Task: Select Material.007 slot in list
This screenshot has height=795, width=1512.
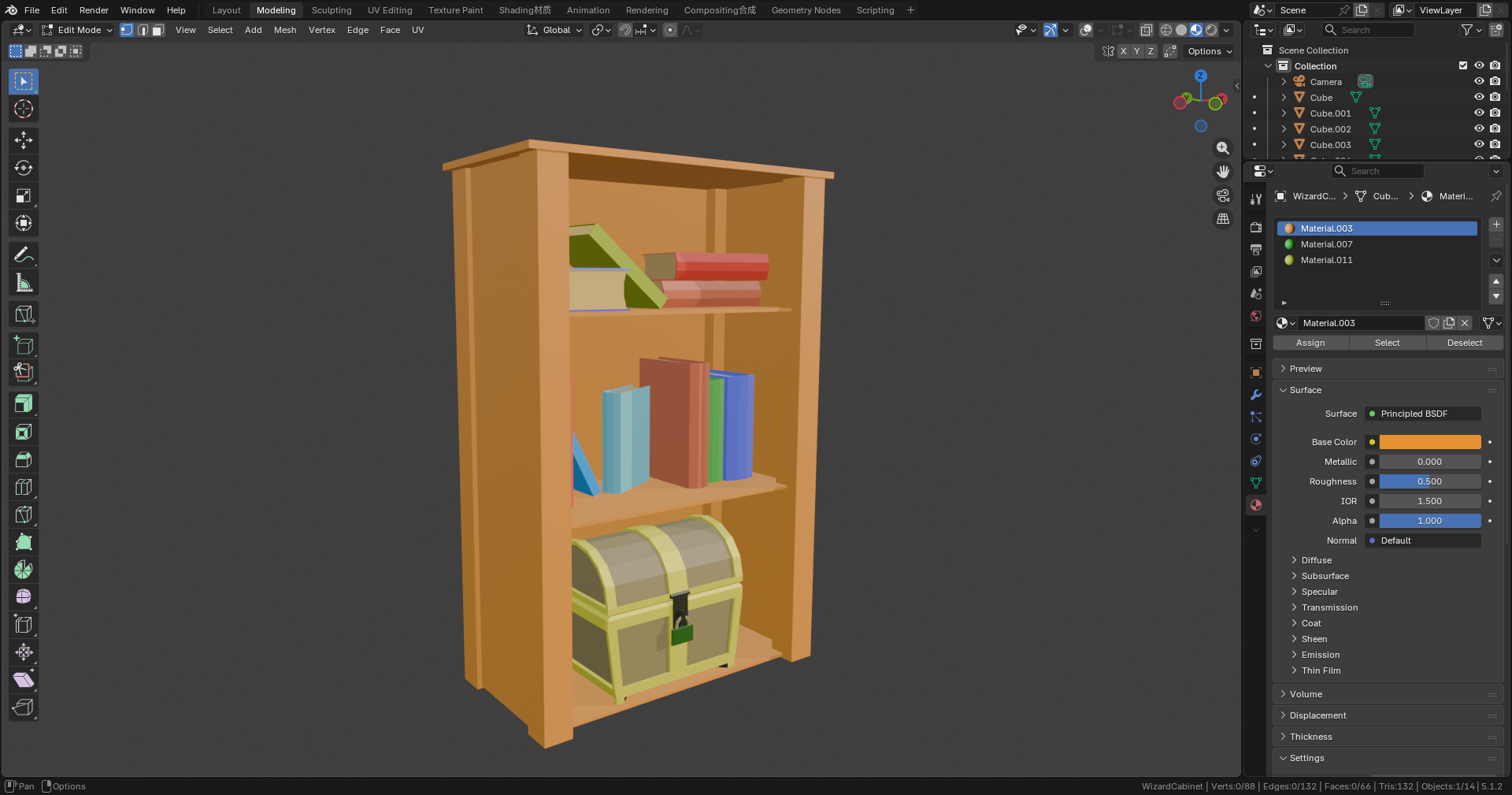Action: pos(1377,244)
